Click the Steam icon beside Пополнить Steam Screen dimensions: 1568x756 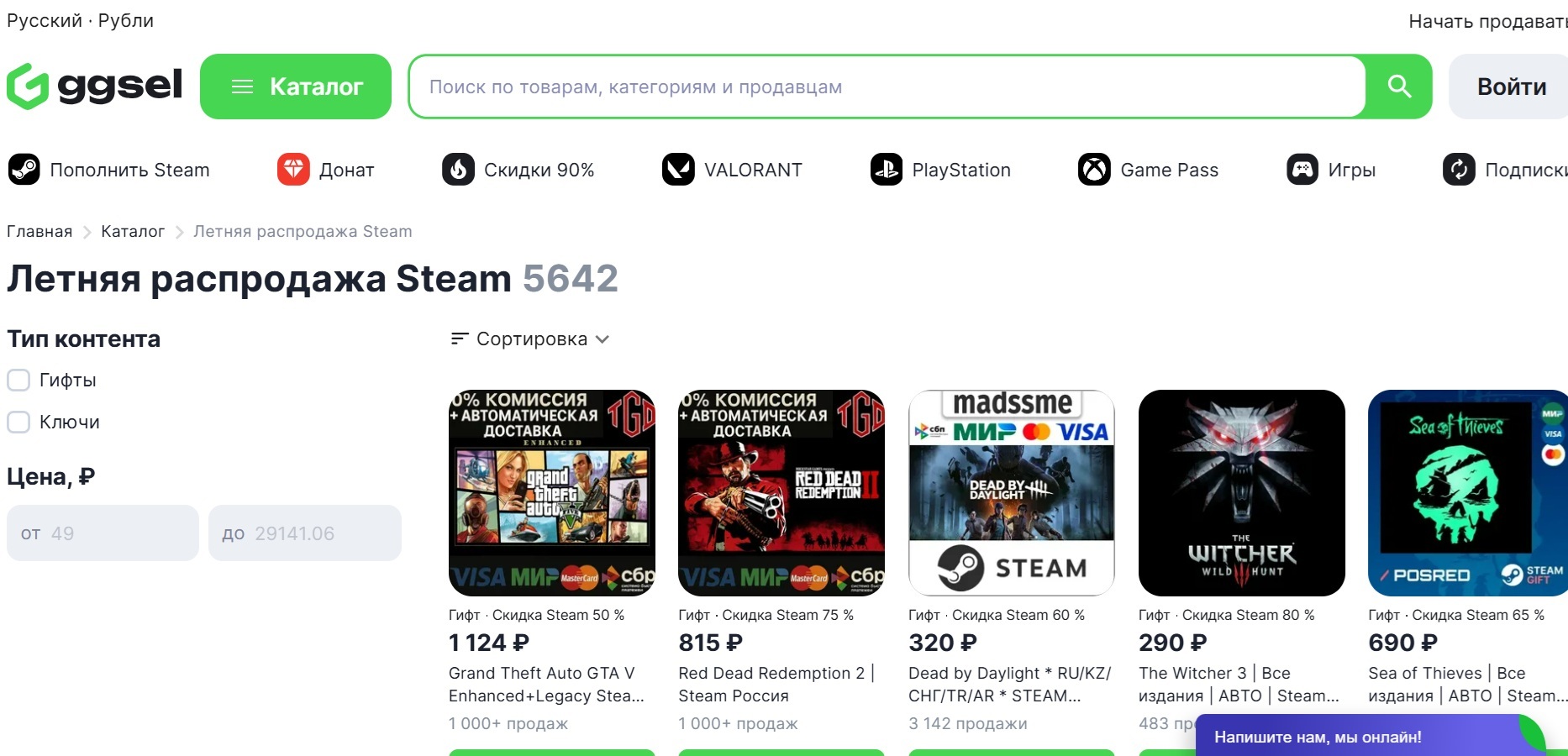[x=24, y=170]
